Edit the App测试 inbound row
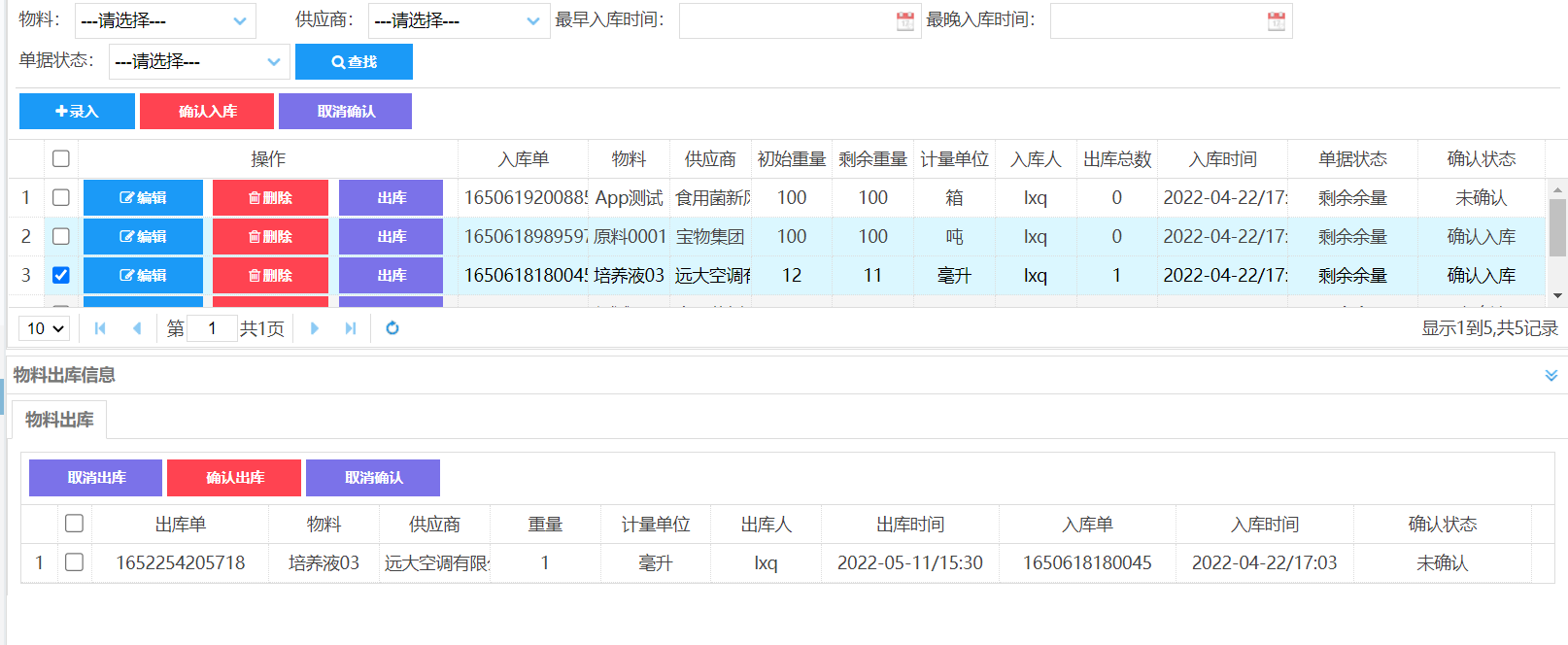The image size is (1568, 645). click(x=143, y=197)
